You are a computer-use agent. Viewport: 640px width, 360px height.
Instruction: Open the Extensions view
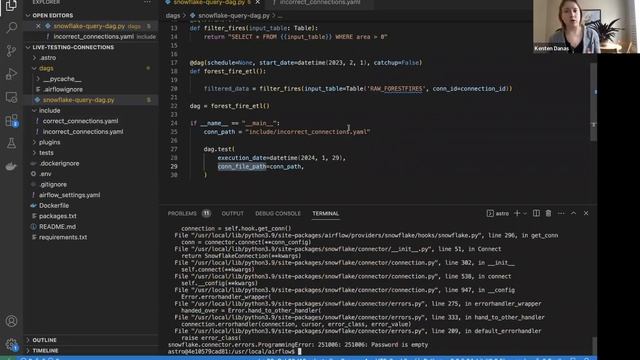coord(11,120)
